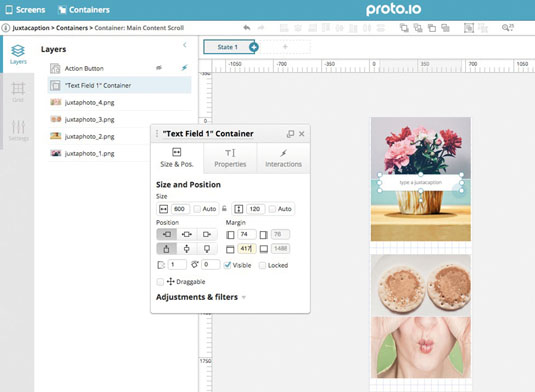Click the kissing face photo on canvas

[x=421, y=347]
